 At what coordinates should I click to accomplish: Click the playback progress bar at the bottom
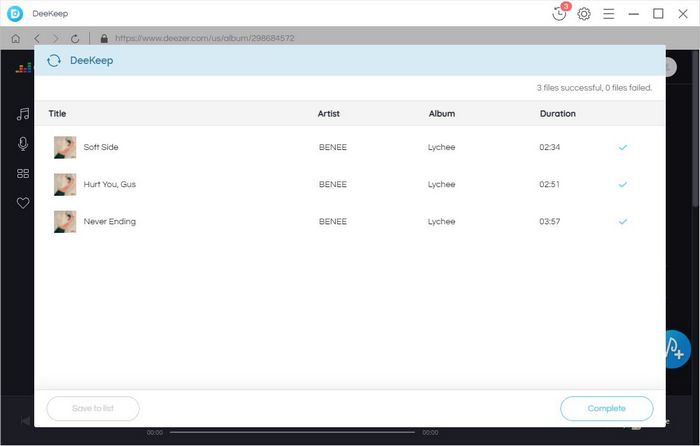pyautogui.click(x=292, y=432)
